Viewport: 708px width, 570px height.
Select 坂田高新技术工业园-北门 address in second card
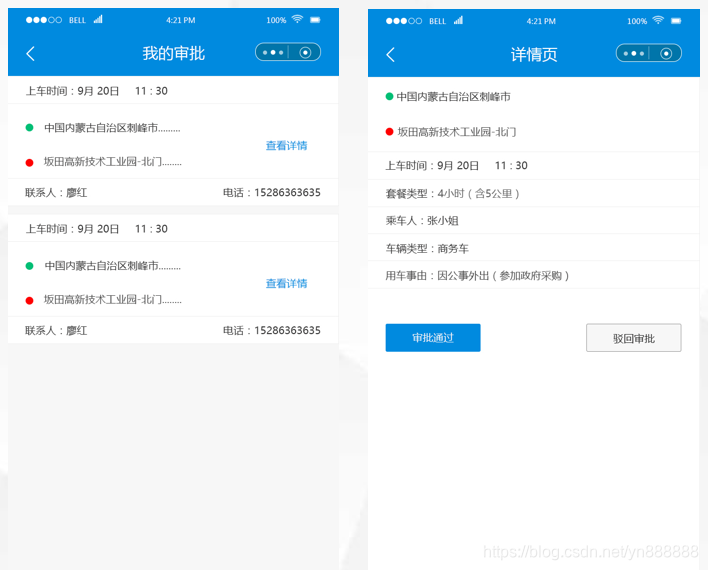coord(112,299)
